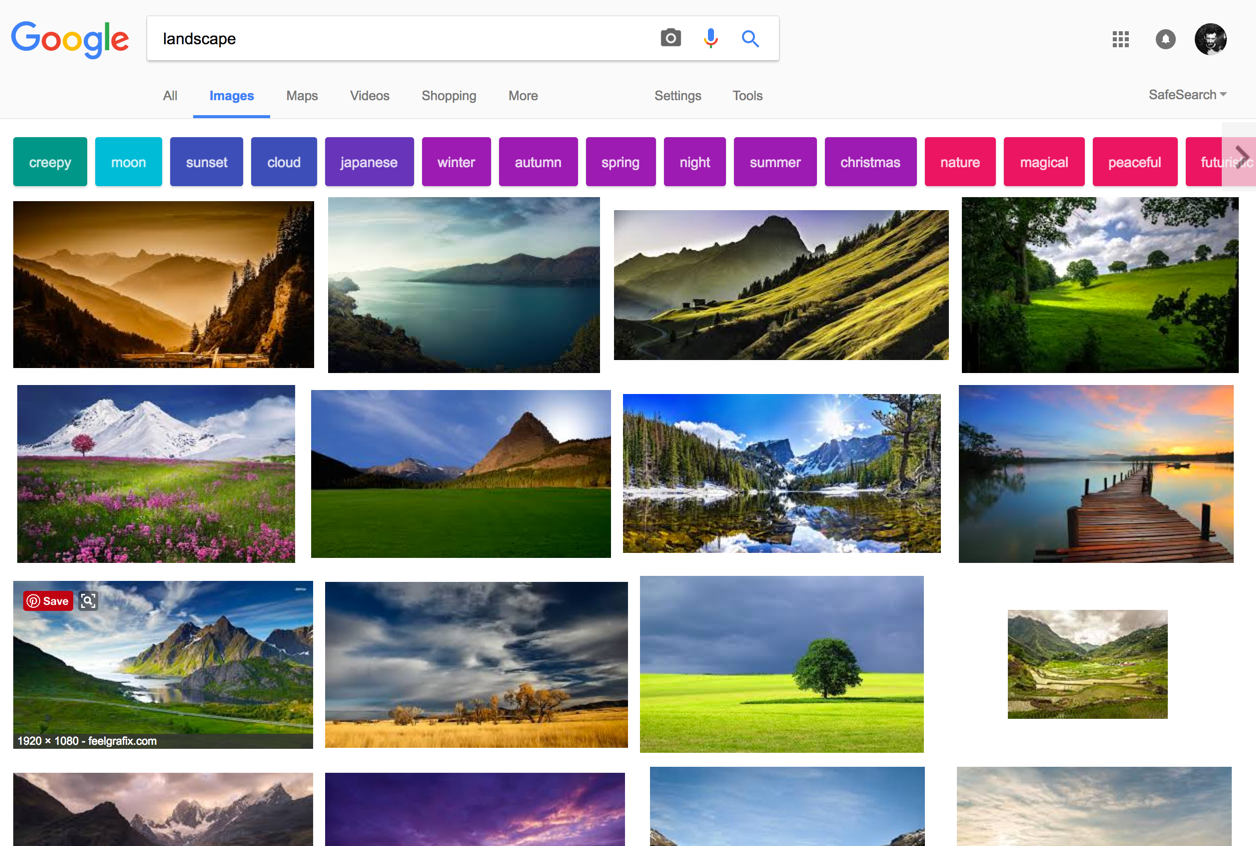
Task: Pick the nature chip
Action: (960, 162)
